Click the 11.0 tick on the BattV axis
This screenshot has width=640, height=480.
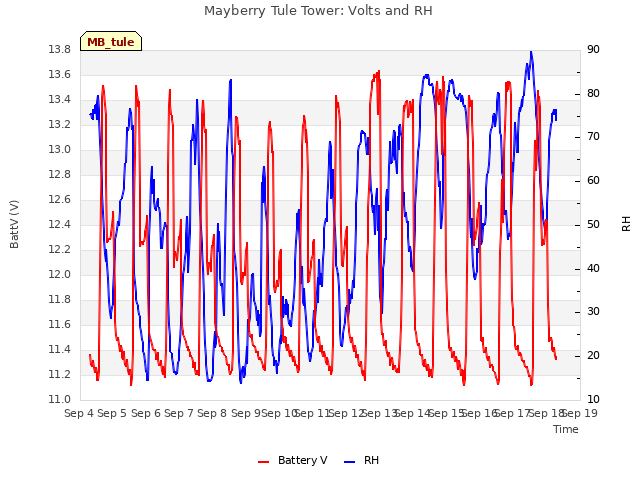(60, 400)
